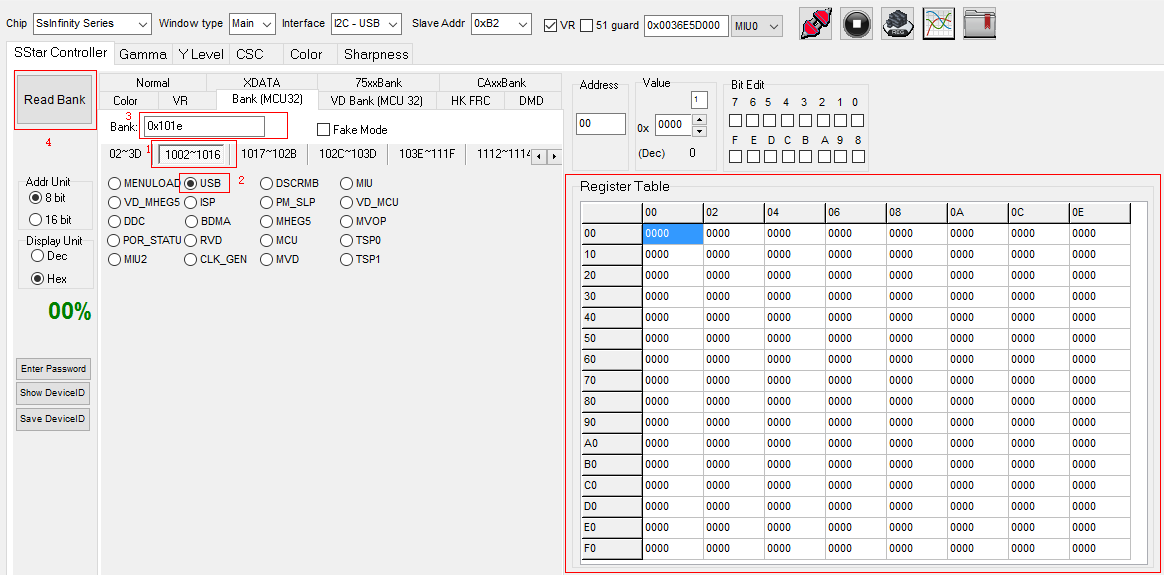Viewport: 1164px width, 575px height.
Task: Click the Bank input field 0x101e
Action: [x=204, y=126]
